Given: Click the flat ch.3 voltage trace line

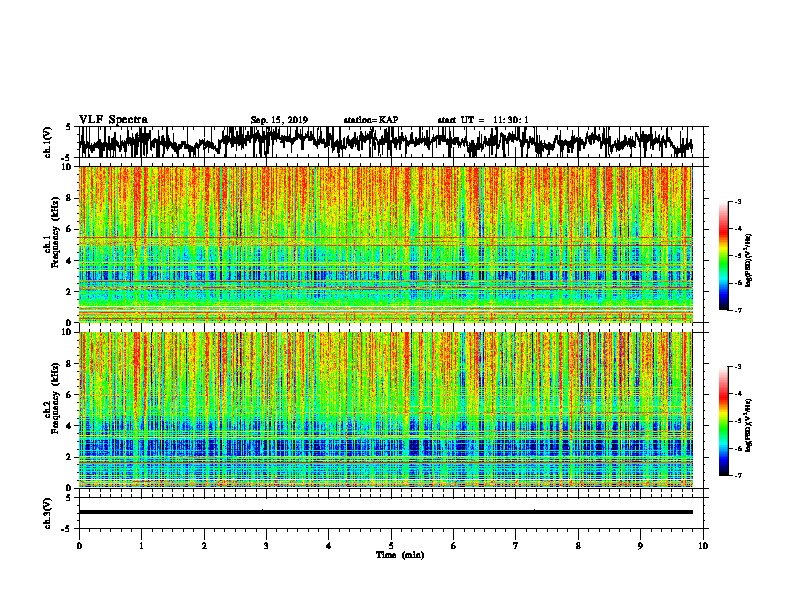Looking at the screenshot, I should point(385,512).
